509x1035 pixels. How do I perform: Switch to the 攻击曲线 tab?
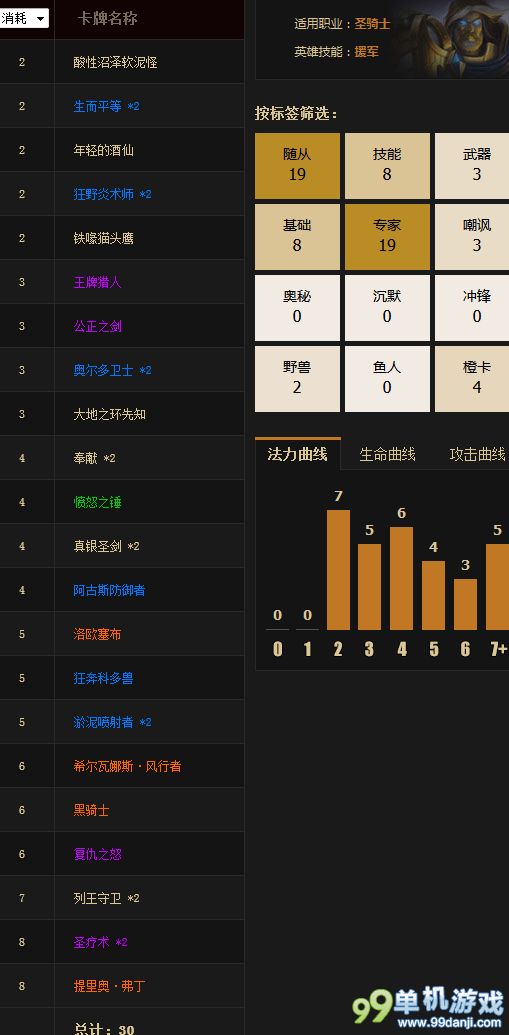pyautogui.click(x=477, y=454)
